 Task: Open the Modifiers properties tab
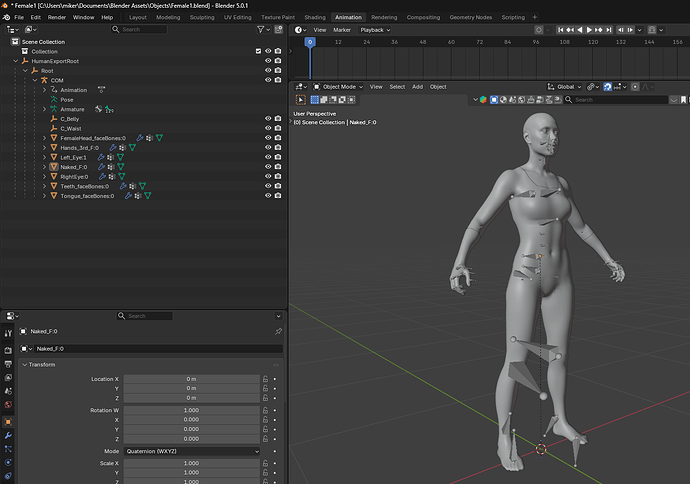coord(8,436)
